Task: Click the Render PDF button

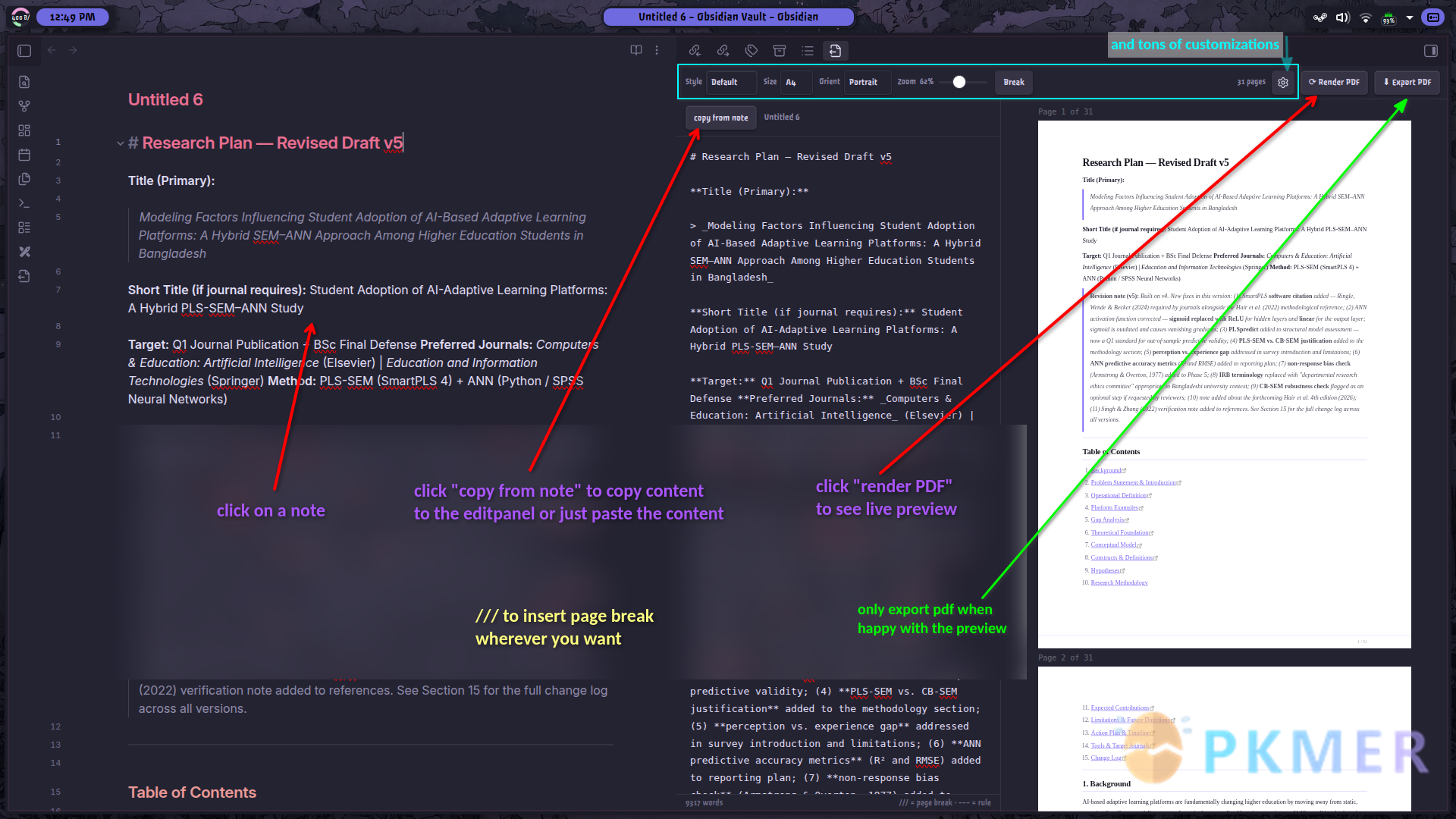Action: click(1334, 82)
